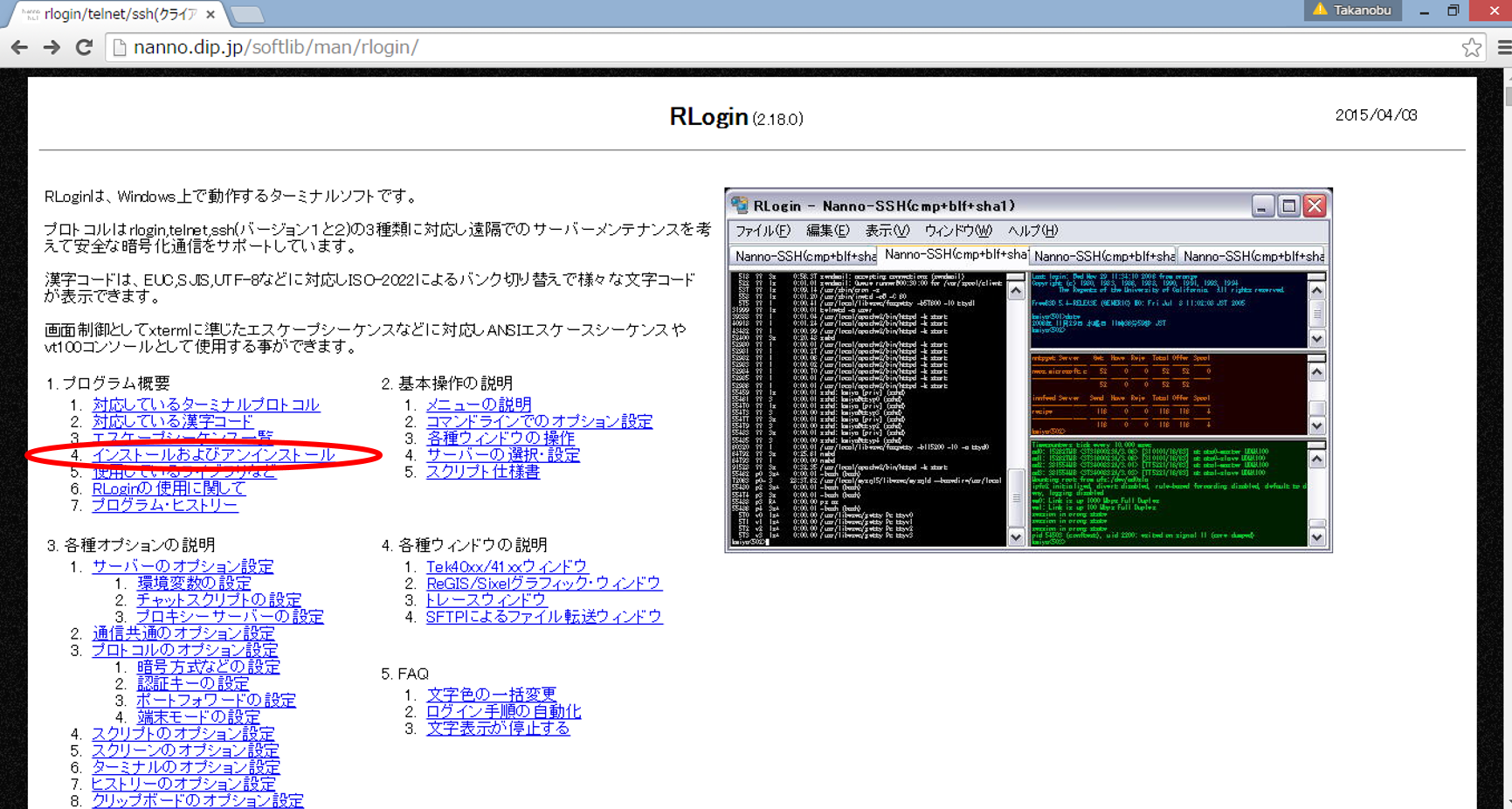
Task: Open a new browser tab
Action: click(x=247, y=14)
